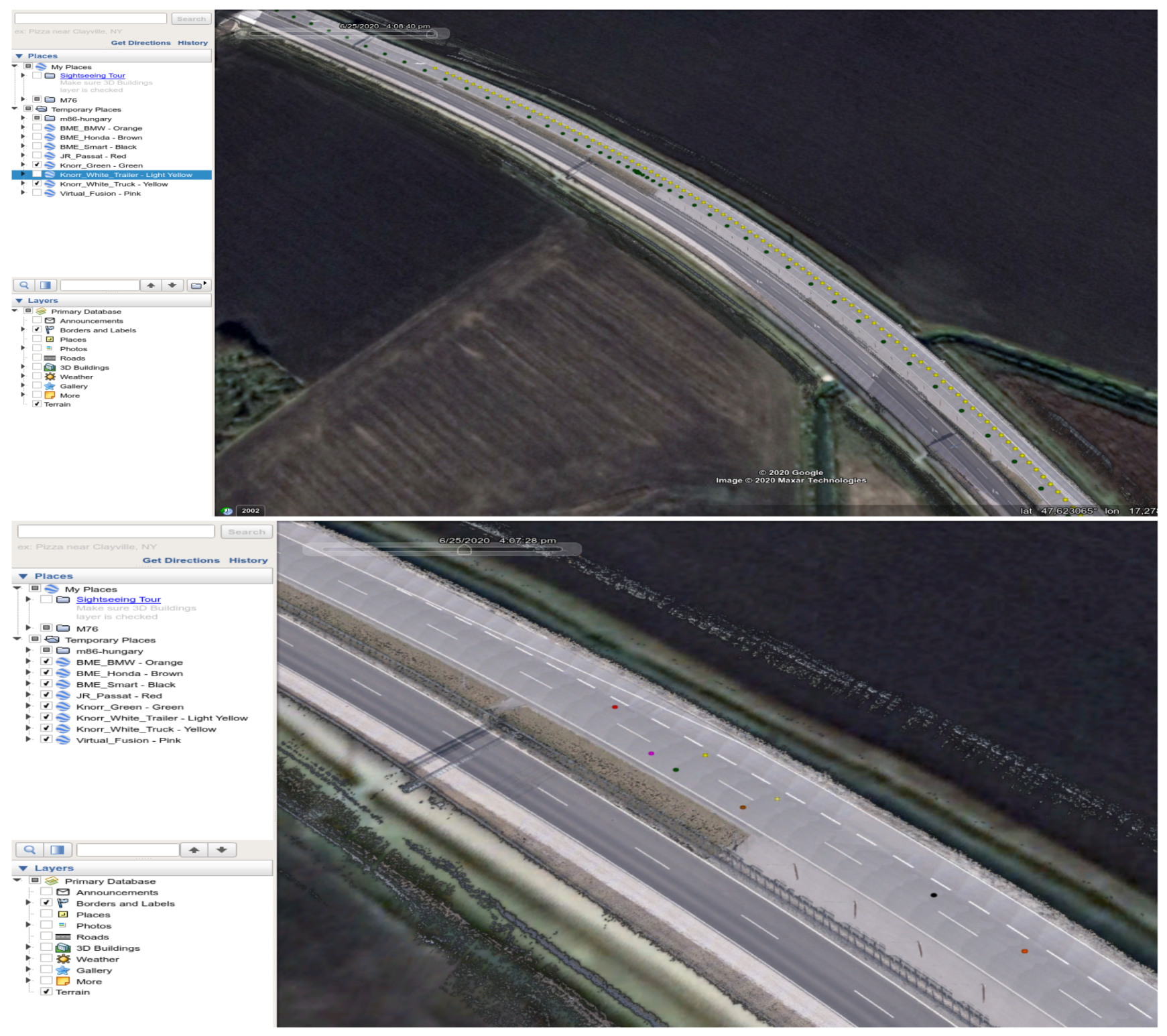This screenshot has width=1167, height=1036.
Task: Collapse the Places panel in the lower window
Action: 23,576
